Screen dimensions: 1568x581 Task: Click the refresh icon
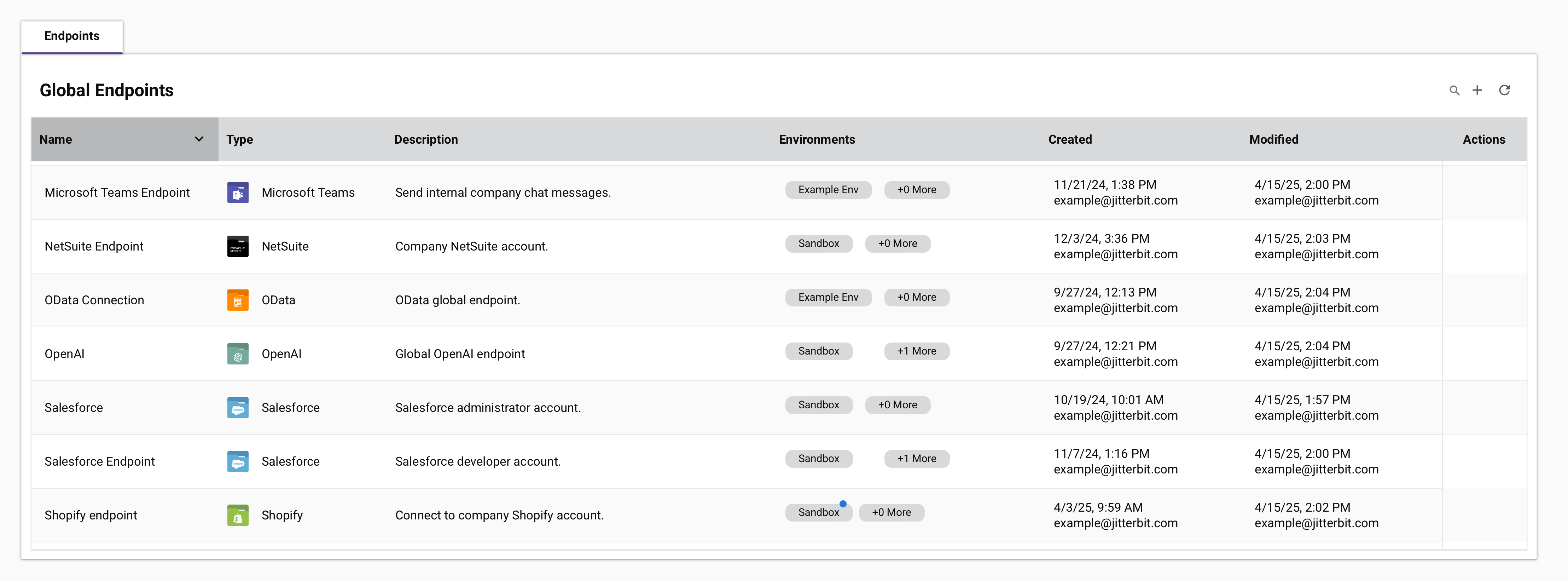tap(1504, 90)
